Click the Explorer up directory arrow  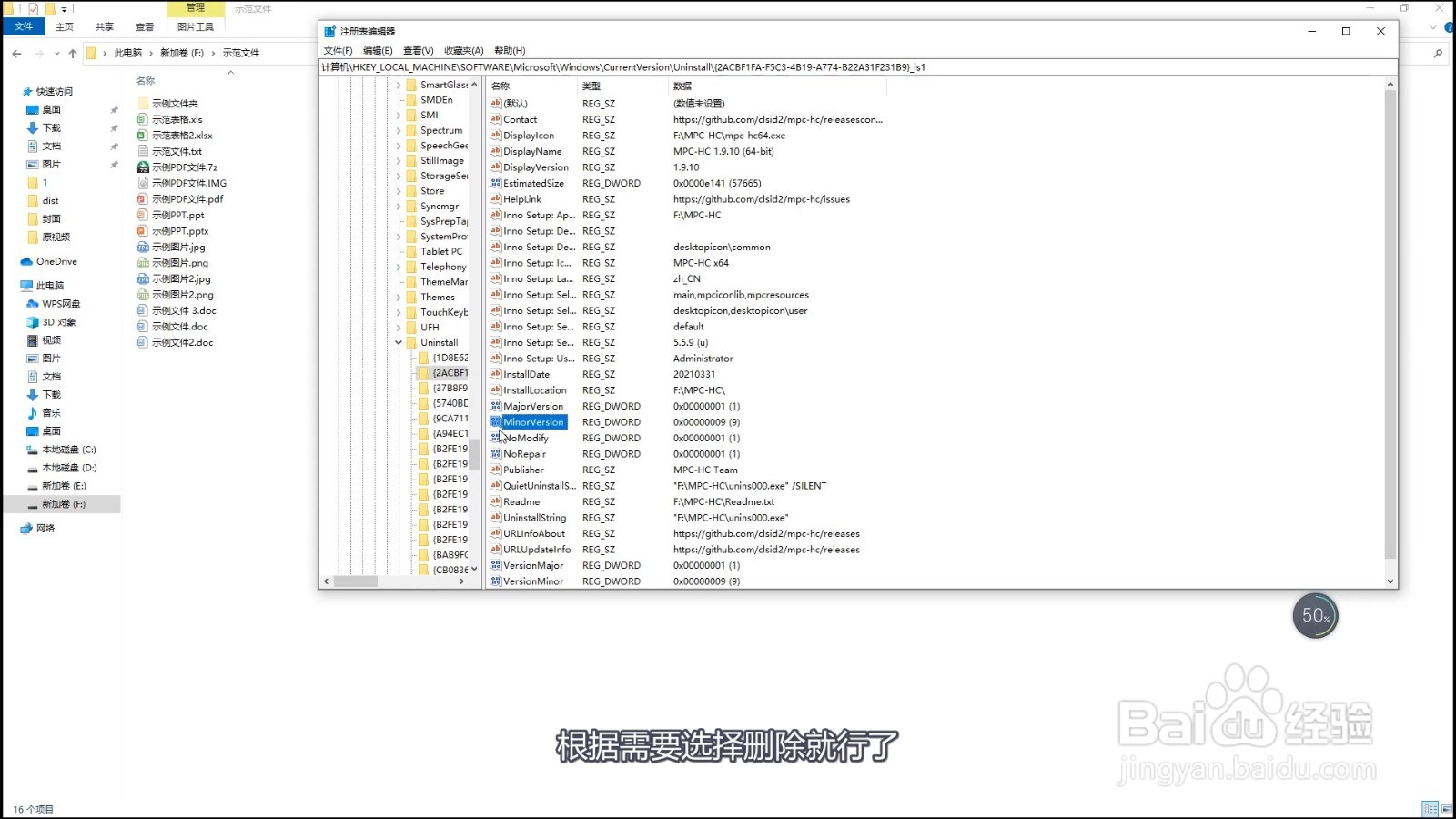73,54
